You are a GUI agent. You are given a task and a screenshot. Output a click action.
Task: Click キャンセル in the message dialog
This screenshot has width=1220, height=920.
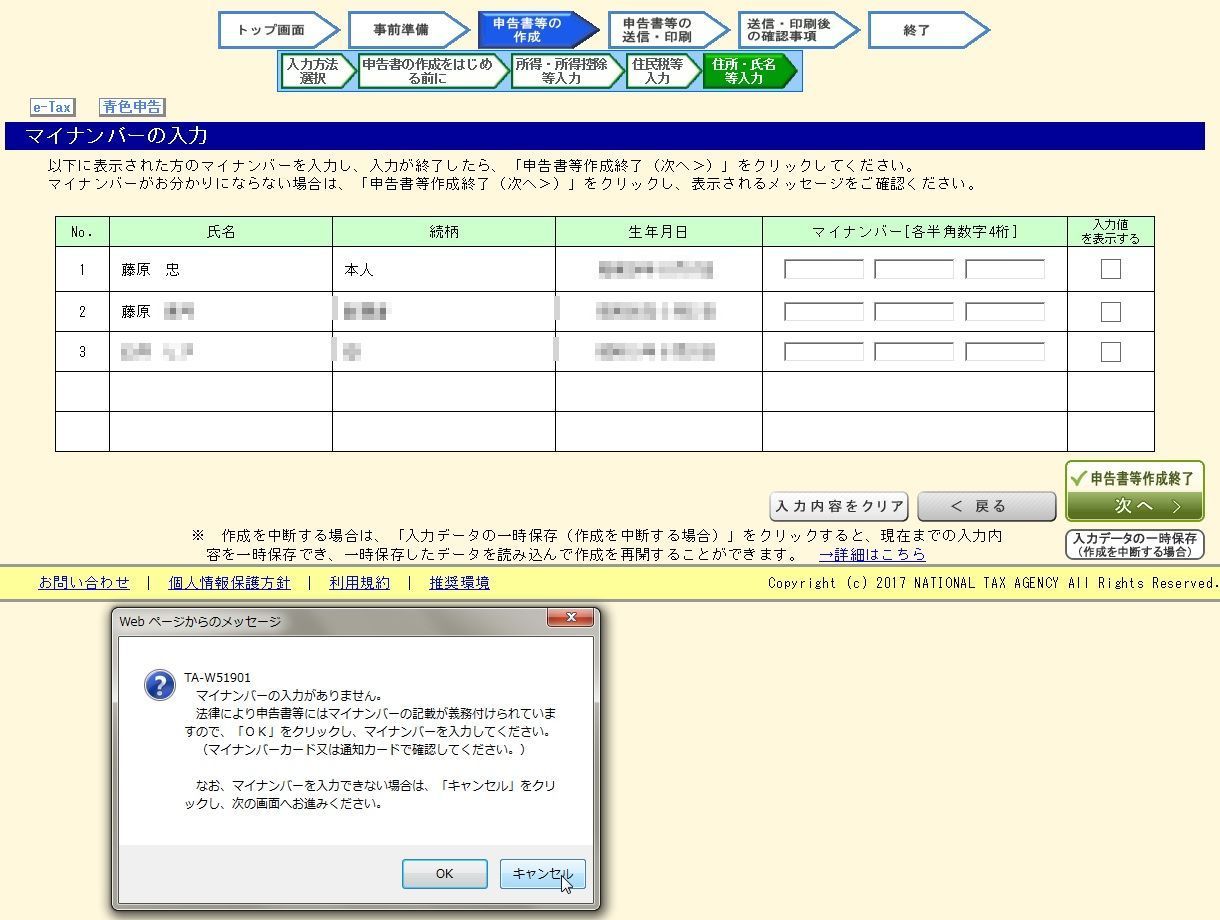[x=542, y=873]
